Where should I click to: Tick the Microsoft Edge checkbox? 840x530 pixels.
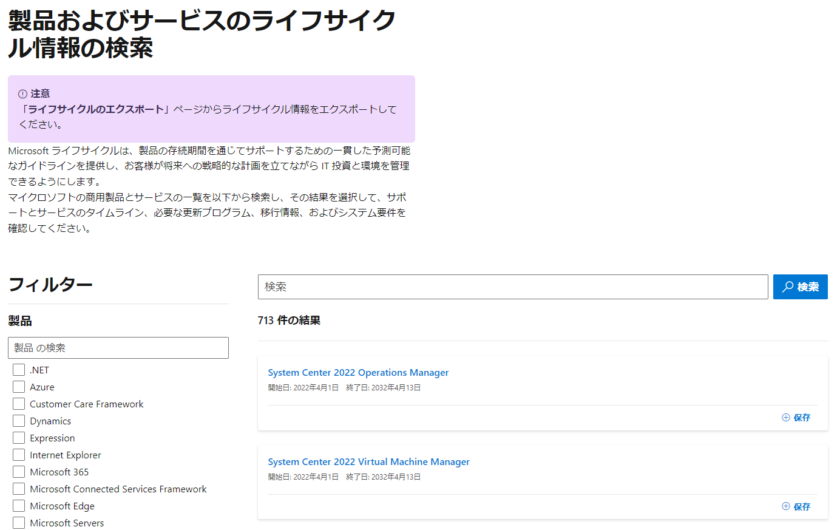[19, 506]
